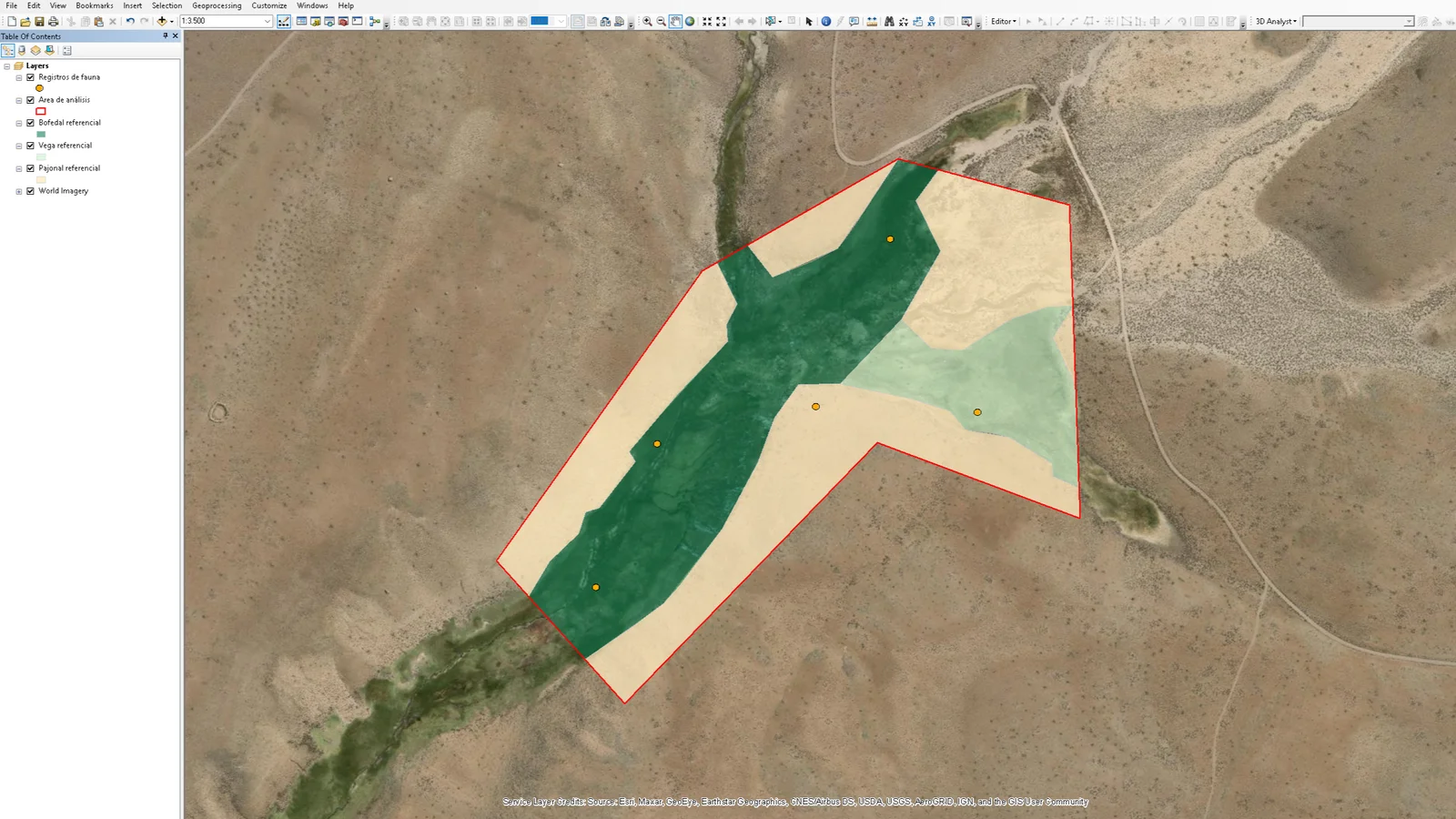Open the Editor Toolbar icon
The width and height of the screenshot is (1456, 819).
point(284,21)
